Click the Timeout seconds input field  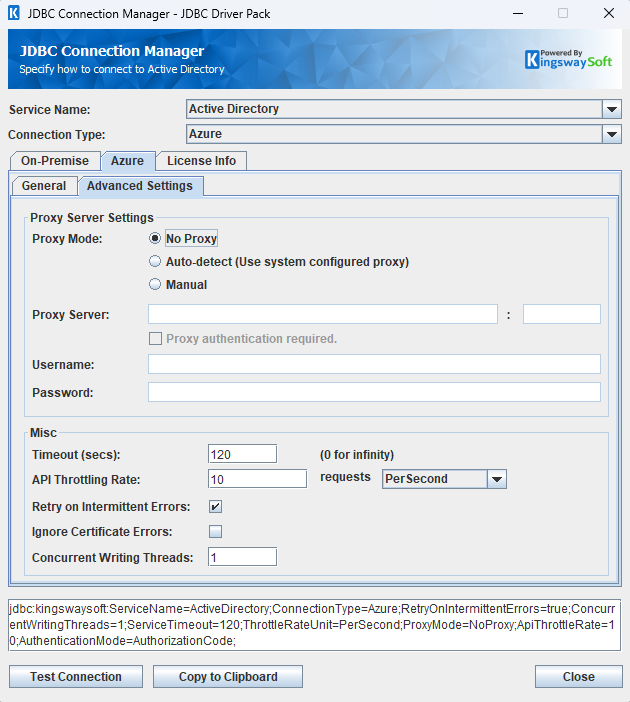coord(242,454)
